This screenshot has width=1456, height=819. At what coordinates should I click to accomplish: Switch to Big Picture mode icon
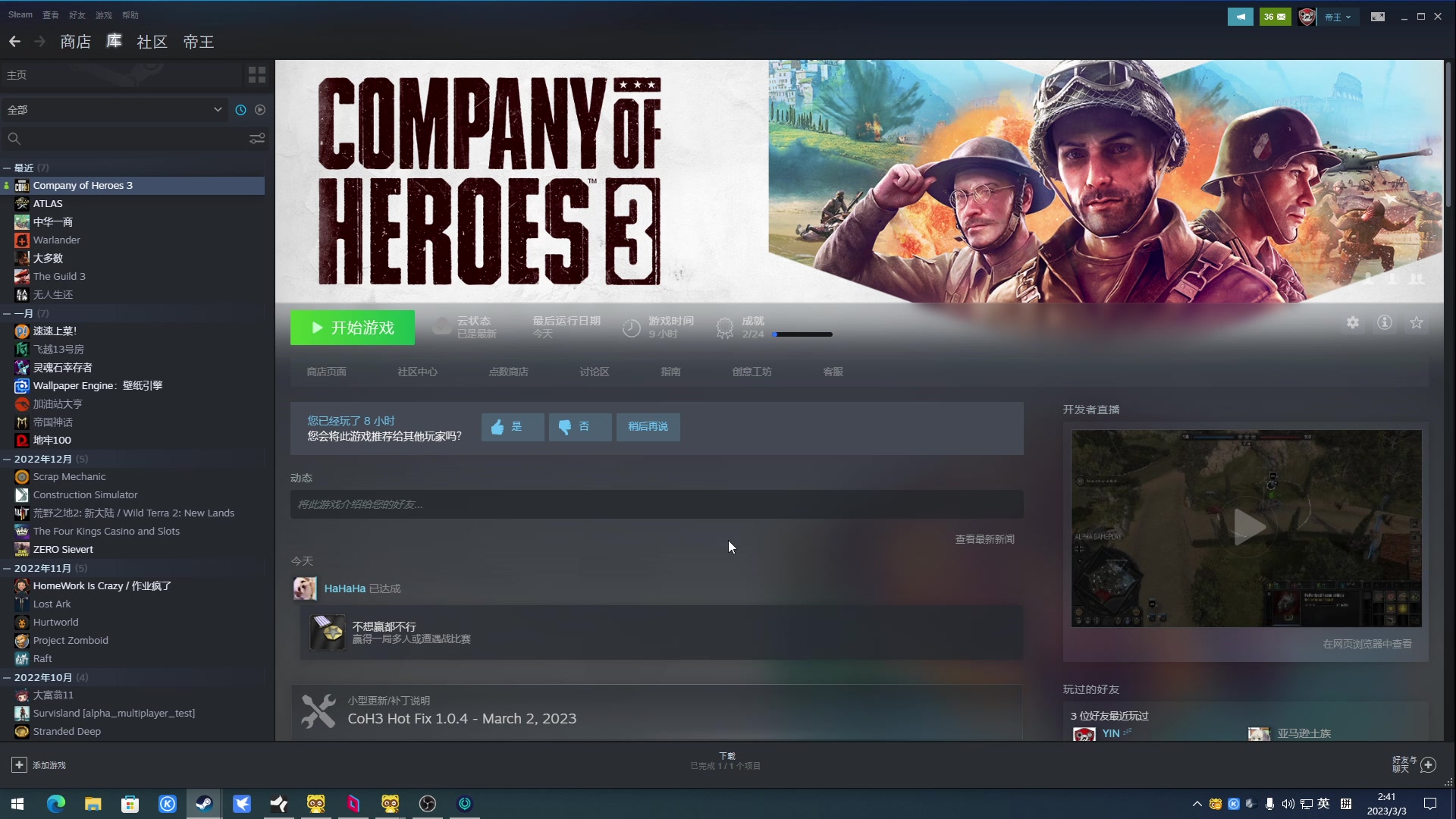point(1378,17)
